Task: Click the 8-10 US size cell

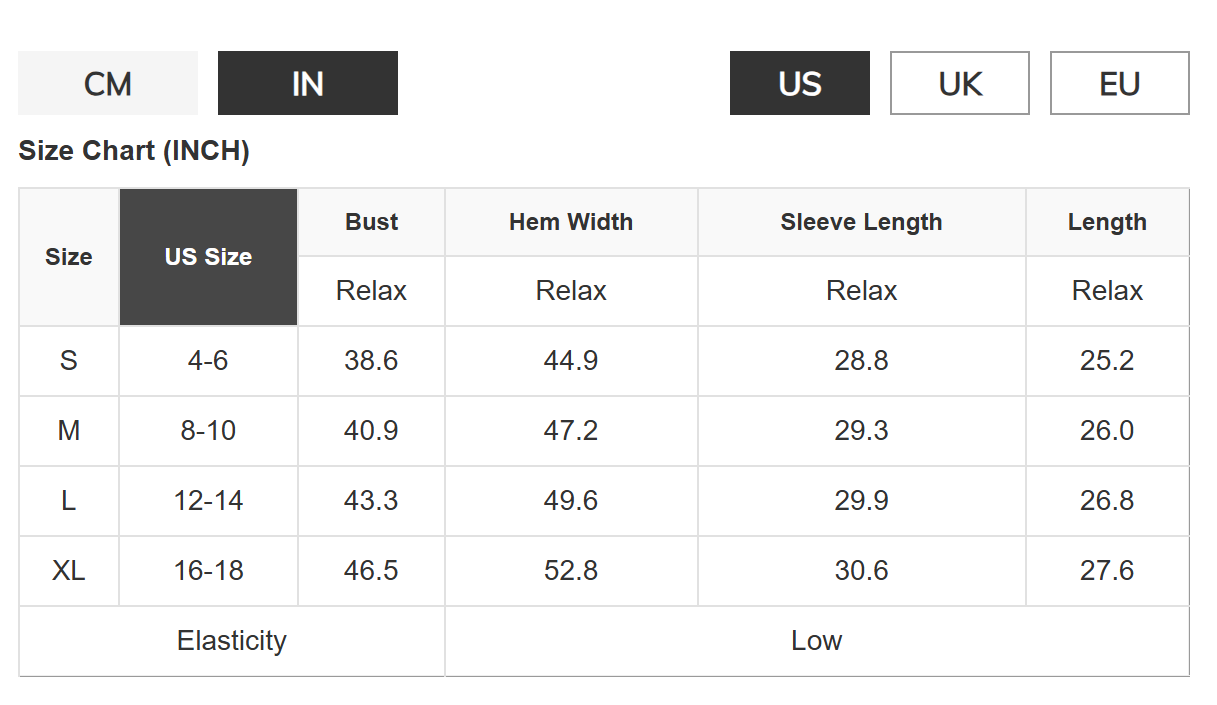Action: click(208, 430)
